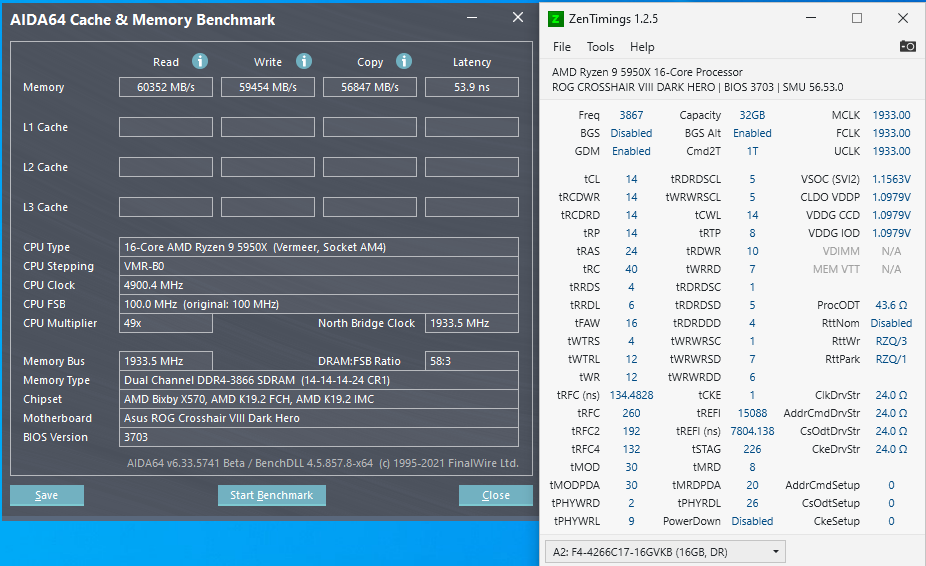Take a screenshot with the camera icon
This screenshot has height=566, width=926.
(x=907, y=46)
